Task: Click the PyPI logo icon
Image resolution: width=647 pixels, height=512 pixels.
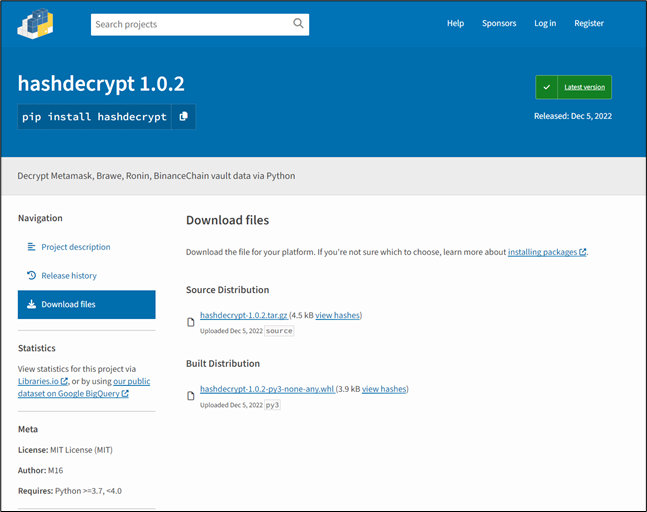Action: coord(35,24)
